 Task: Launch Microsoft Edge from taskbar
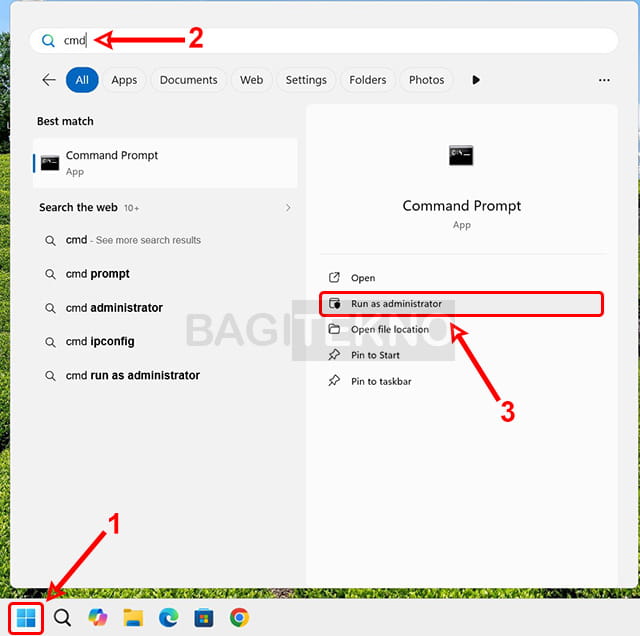[169, 617]
